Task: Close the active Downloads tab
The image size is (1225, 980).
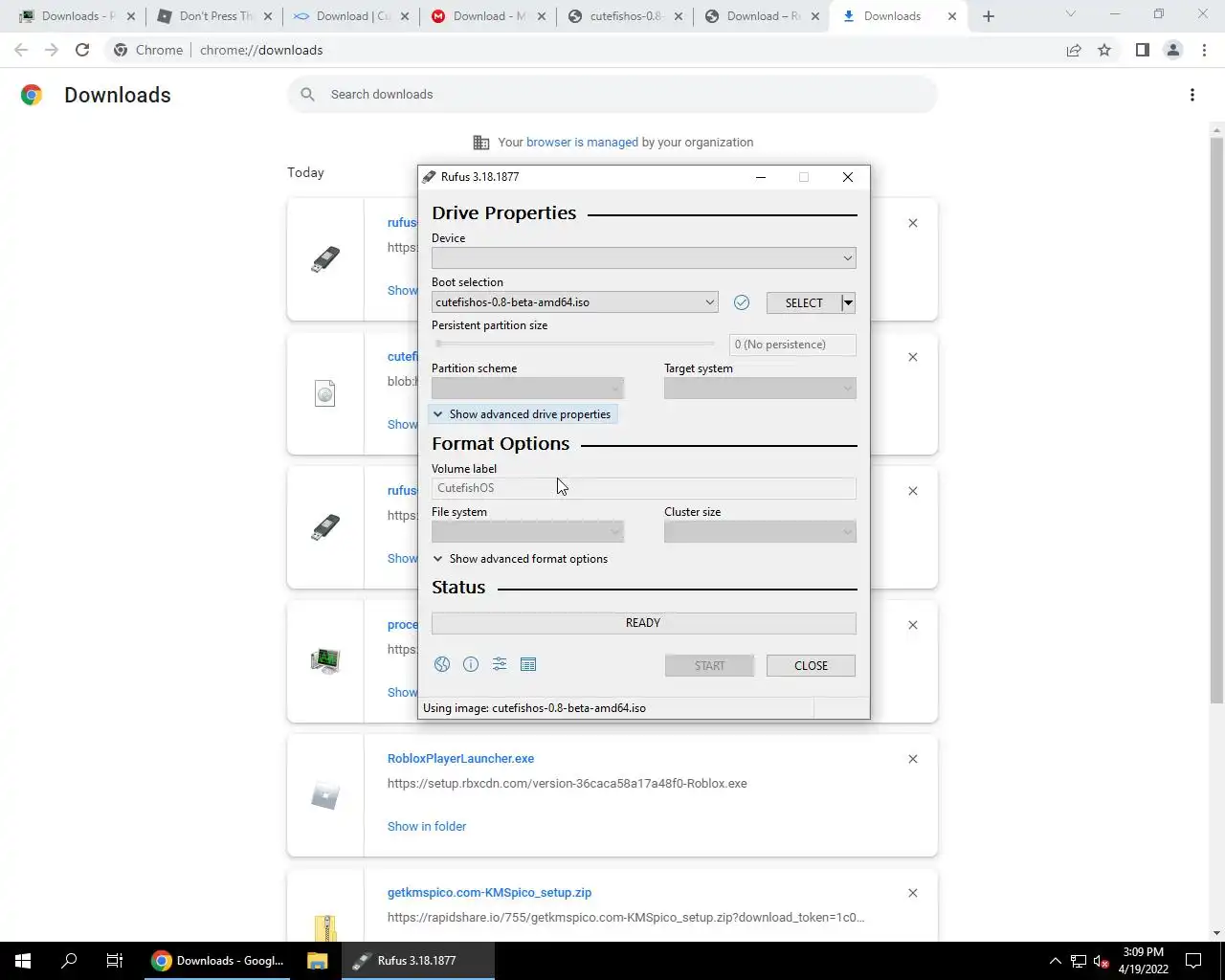Action: 952,16
